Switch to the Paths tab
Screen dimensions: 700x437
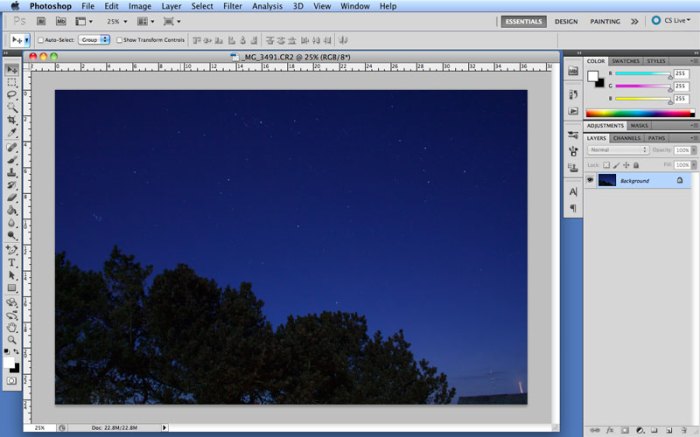(656, 138)
